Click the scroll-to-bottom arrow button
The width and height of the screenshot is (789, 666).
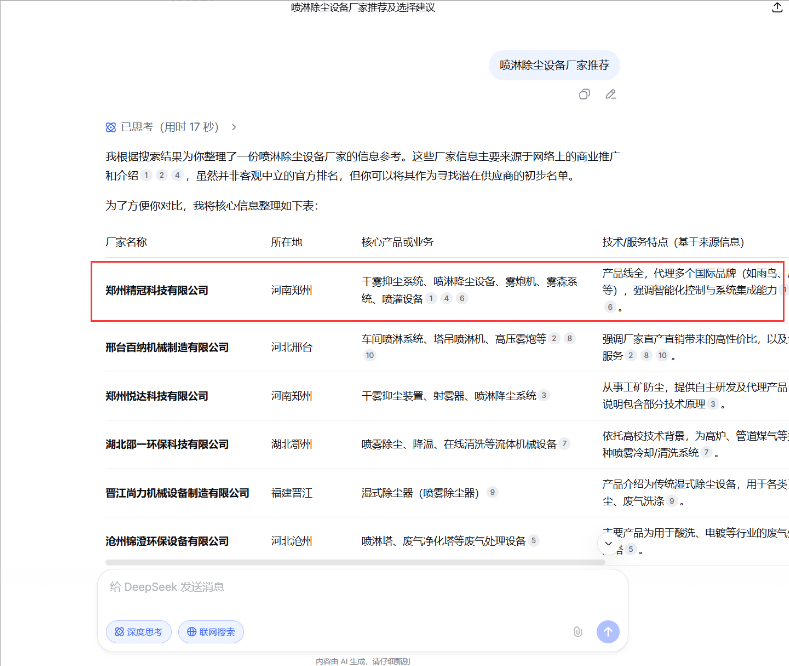click(608, 544)
